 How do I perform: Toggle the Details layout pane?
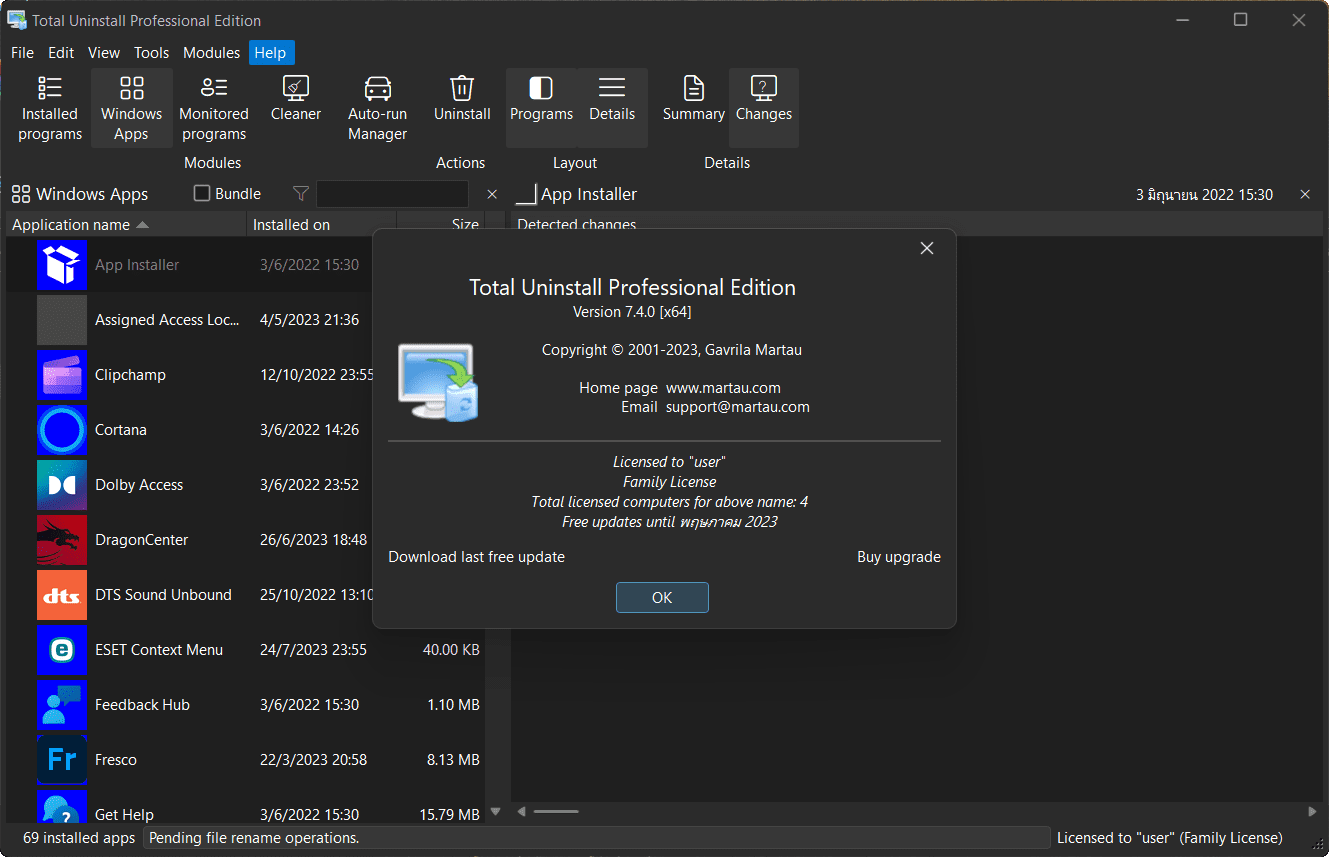[x=612, y=108]
